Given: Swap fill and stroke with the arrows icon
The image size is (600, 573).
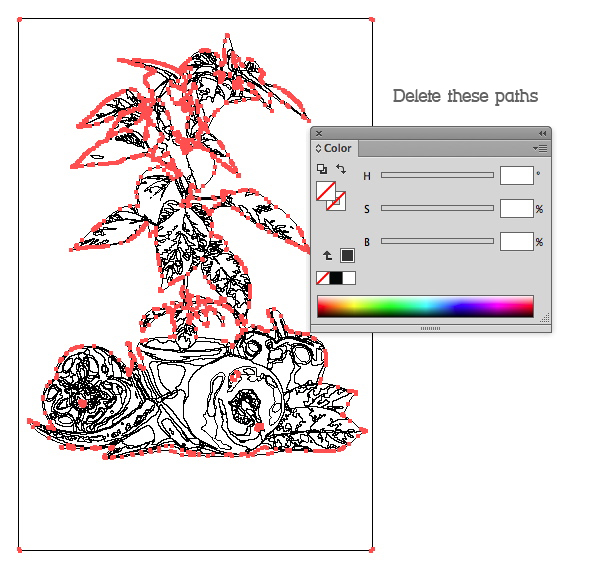Looking at the screenshot, I should 341,169.
